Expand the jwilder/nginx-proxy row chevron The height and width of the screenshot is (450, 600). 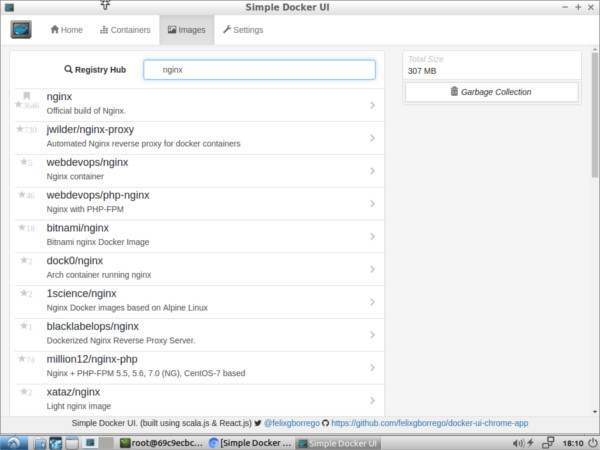tap(372, 138)
